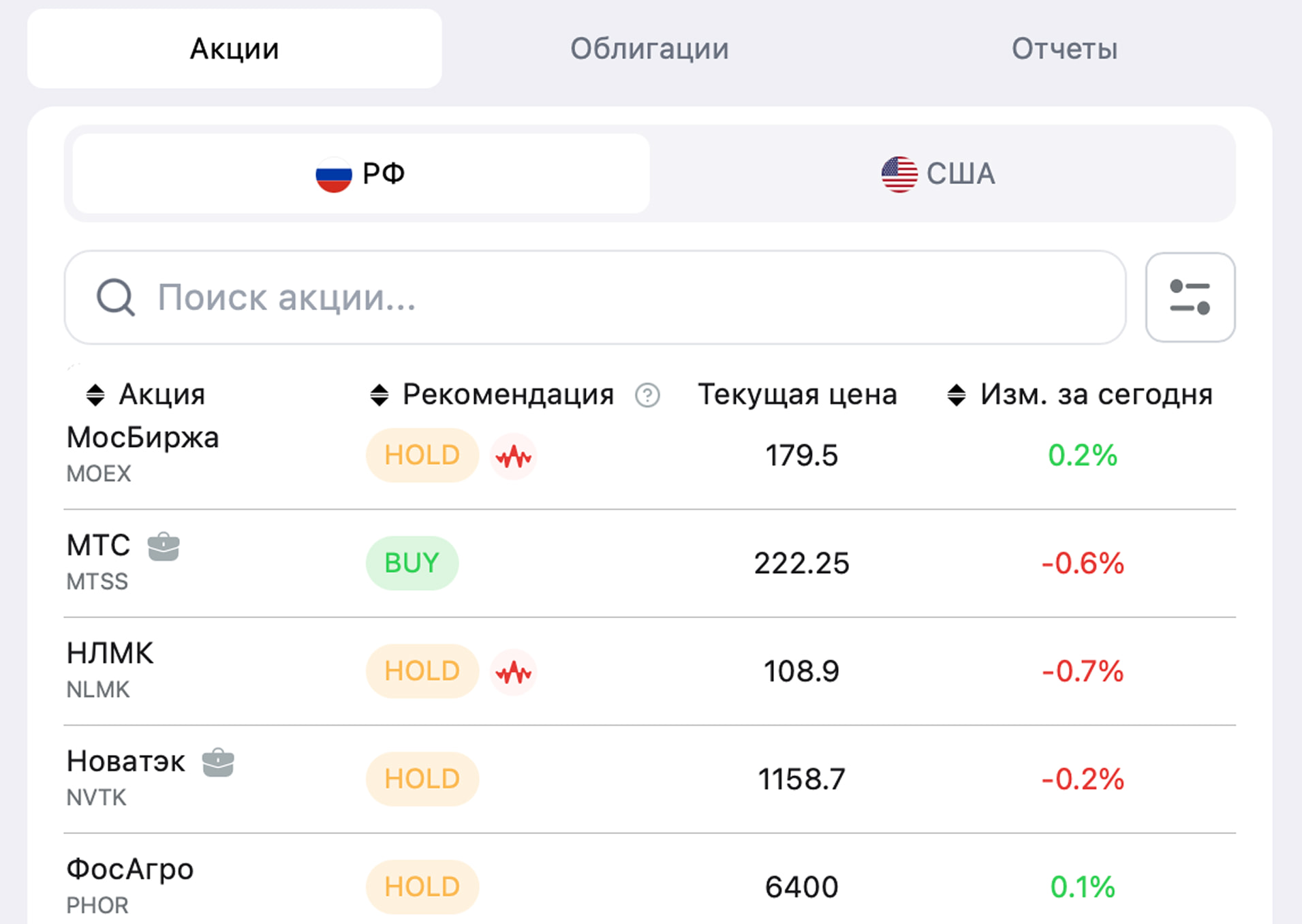The height and width of the screenshot is (924, 1302).
Task: Switch to the Облигации tab
Action: [649, 48]
